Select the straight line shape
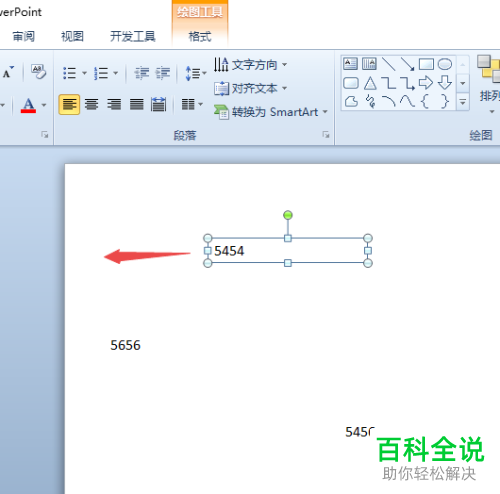 point(388,64)
